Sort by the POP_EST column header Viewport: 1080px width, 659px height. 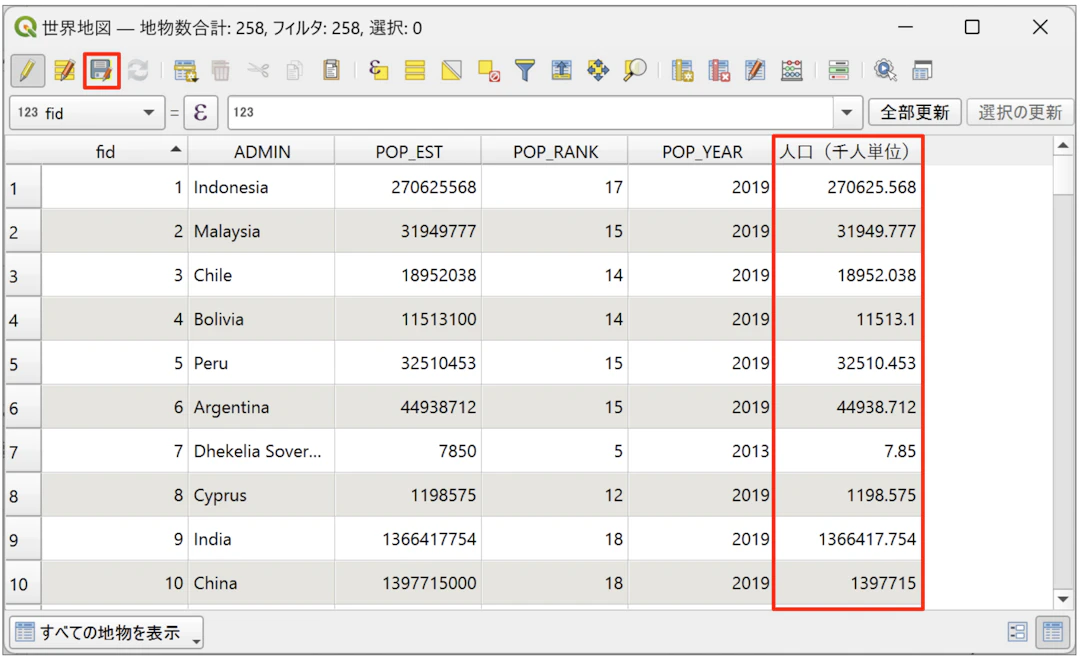pos(408,152)
